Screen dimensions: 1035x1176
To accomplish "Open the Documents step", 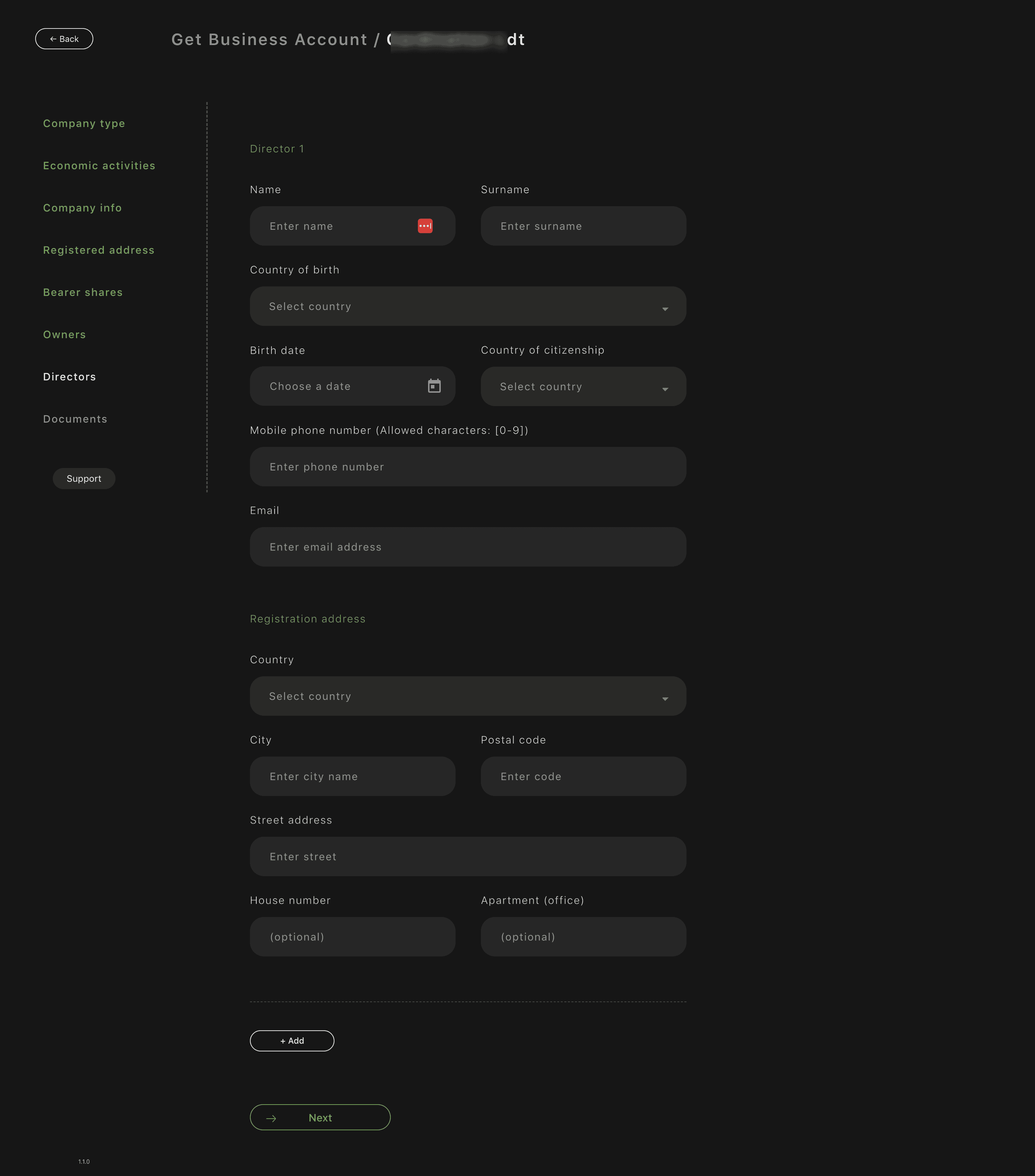I will (75, 419).
